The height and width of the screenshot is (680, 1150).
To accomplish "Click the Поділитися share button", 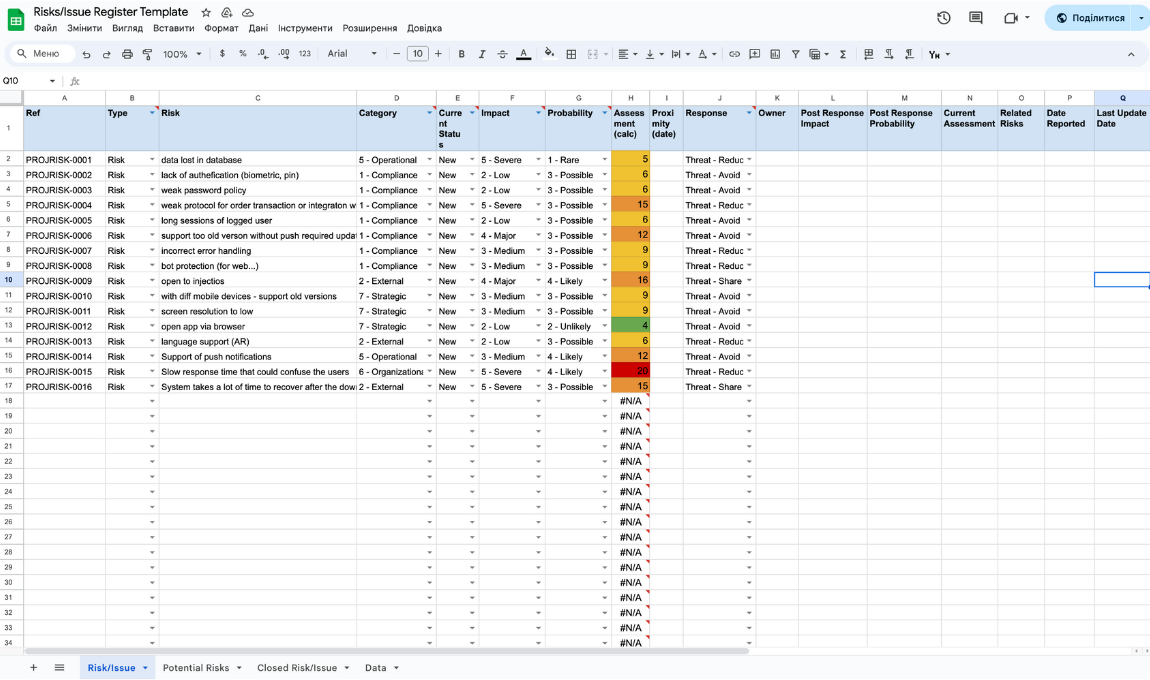I will click(x=1089, y=18).
